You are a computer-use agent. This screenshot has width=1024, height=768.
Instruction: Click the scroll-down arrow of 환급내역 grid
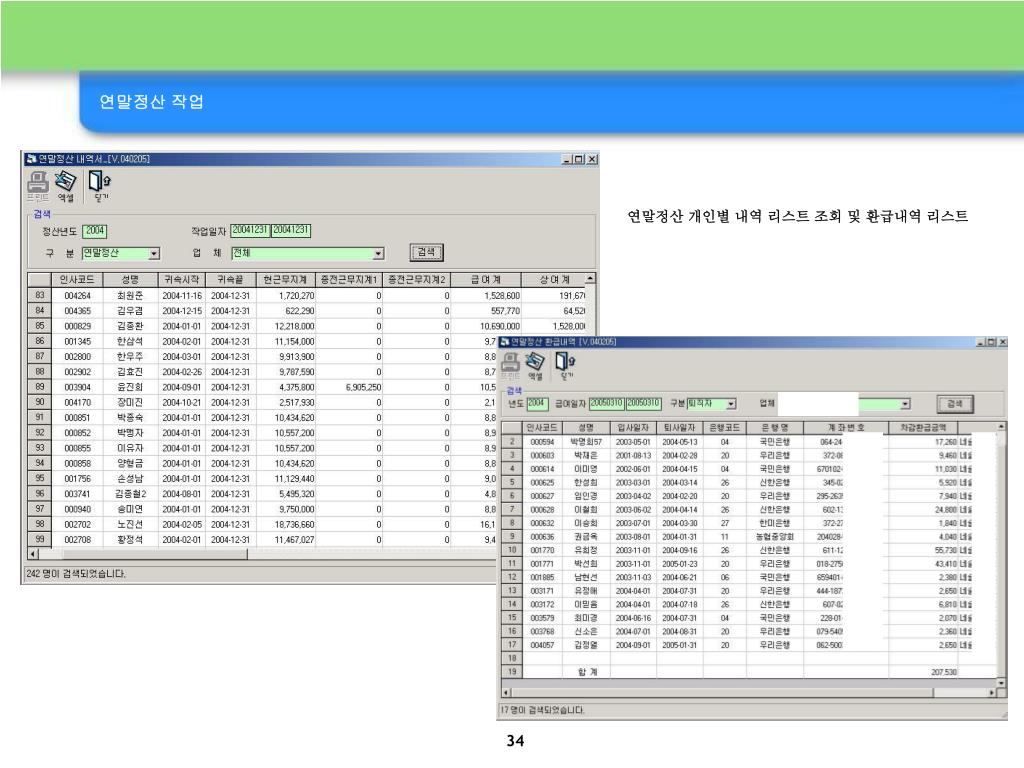(x=1000, y=683)
